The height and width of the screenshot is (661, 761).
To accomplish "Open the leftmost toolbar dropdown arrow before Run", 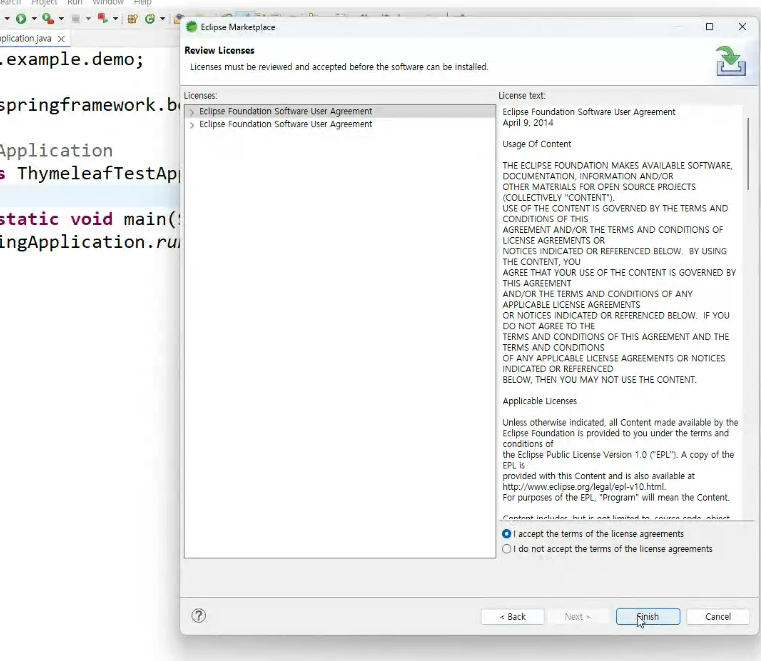I will pyautogui.click(x=7, y=19).
